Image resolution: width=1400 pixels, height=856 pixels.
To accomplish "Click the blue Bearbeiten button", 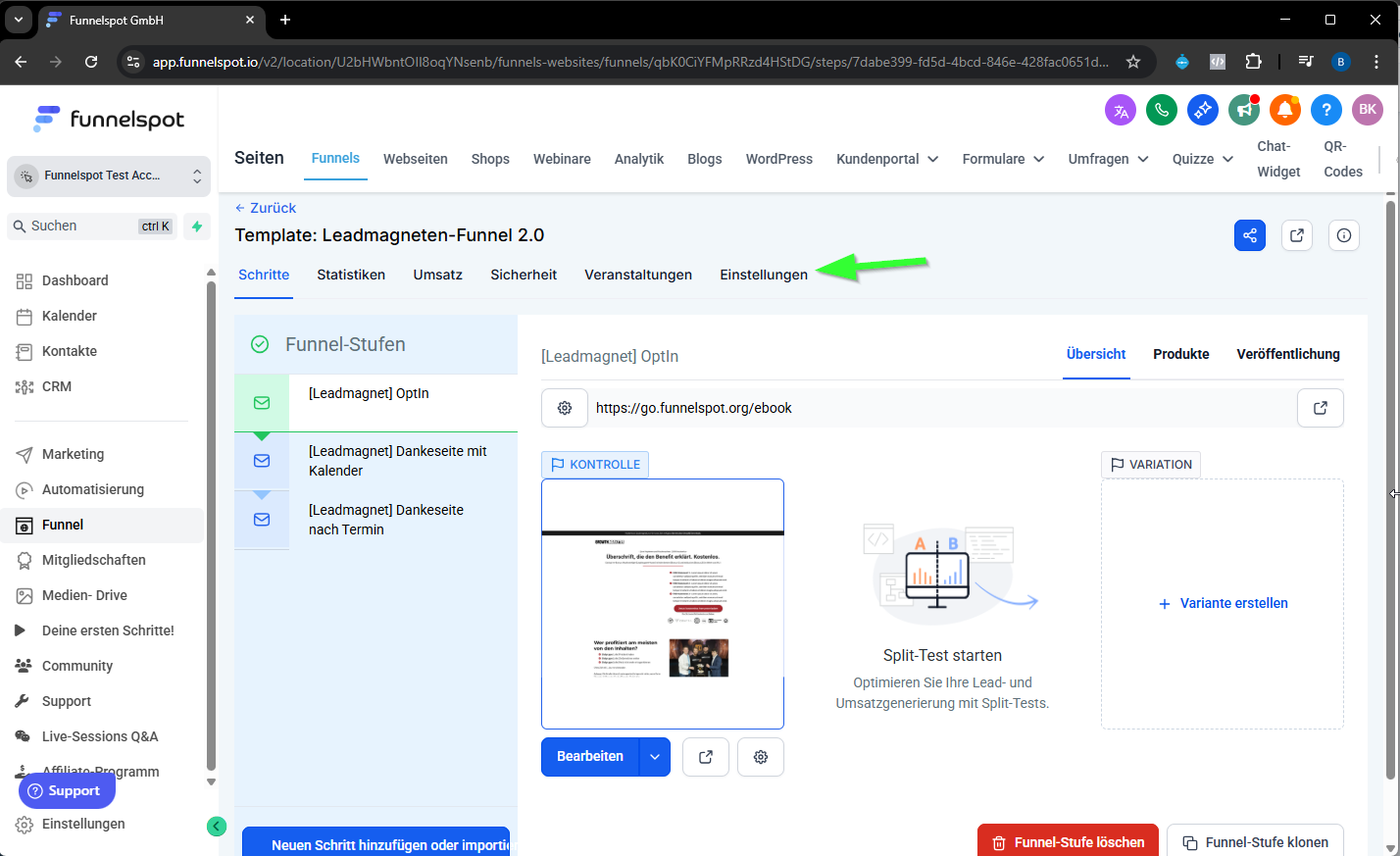I will [590, 757].
